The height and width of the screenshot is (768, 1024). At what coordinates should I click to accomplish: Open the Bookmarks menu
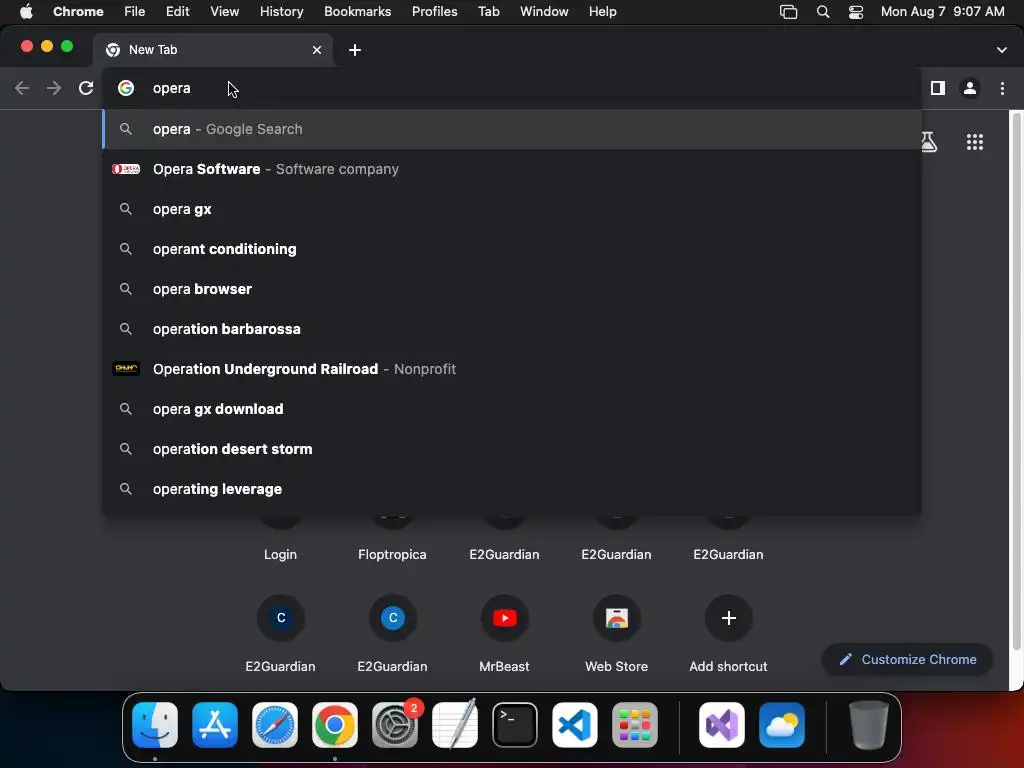357,12
